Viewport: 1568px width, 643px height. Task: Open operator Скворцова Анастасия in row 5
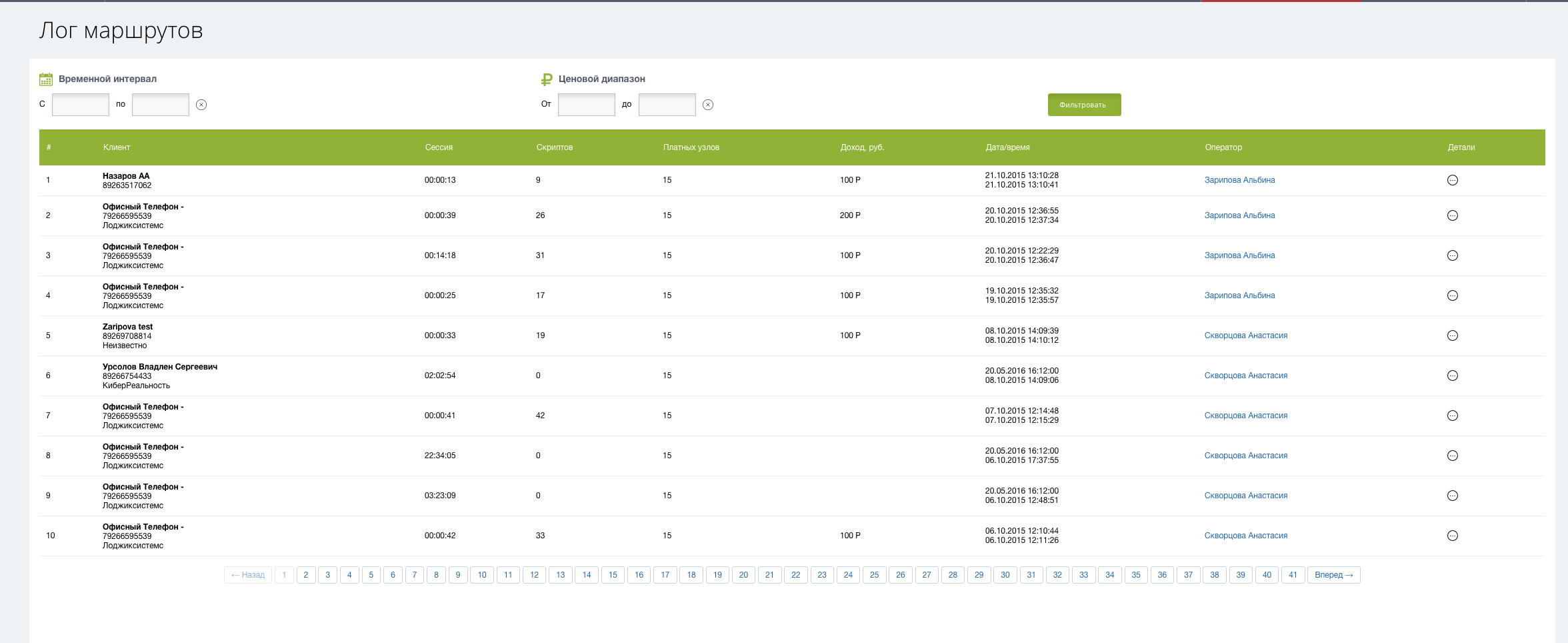click(x=1245, y=336)
